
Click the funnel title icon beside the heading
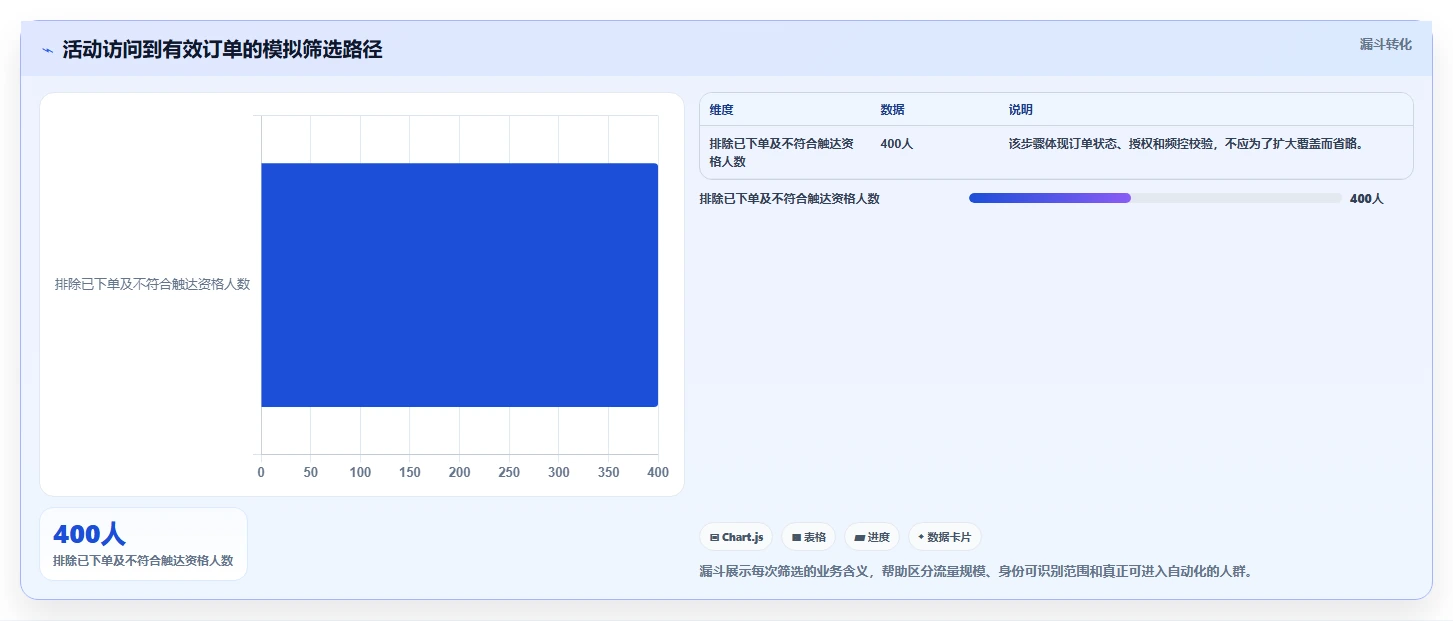pyautogui.click(x=47, y=50)
